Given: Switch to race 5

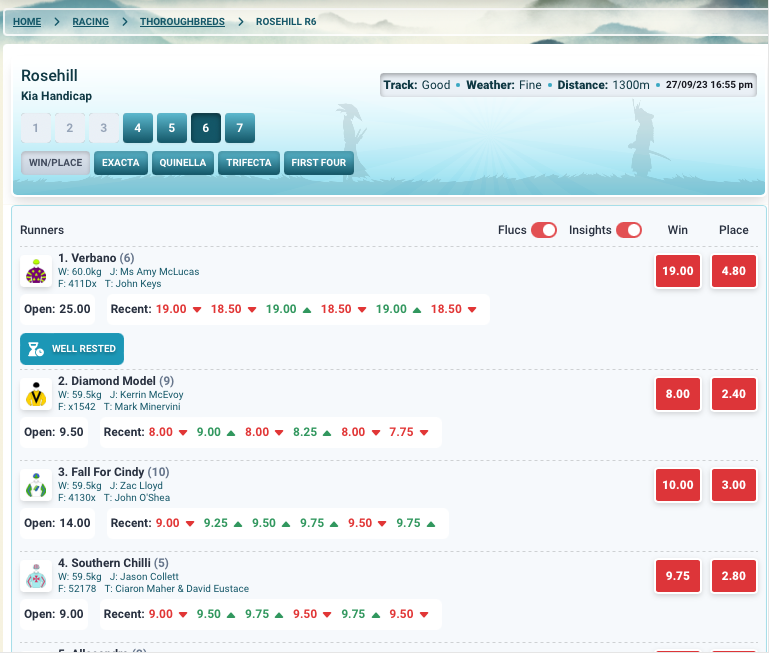Looking at the screenshot, I should pos(172,128).
